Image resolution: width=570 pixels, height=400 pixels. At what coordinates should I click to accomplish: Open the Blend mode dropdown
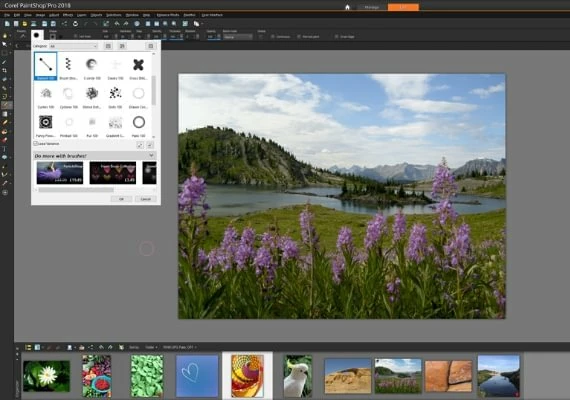coord(237,37)
